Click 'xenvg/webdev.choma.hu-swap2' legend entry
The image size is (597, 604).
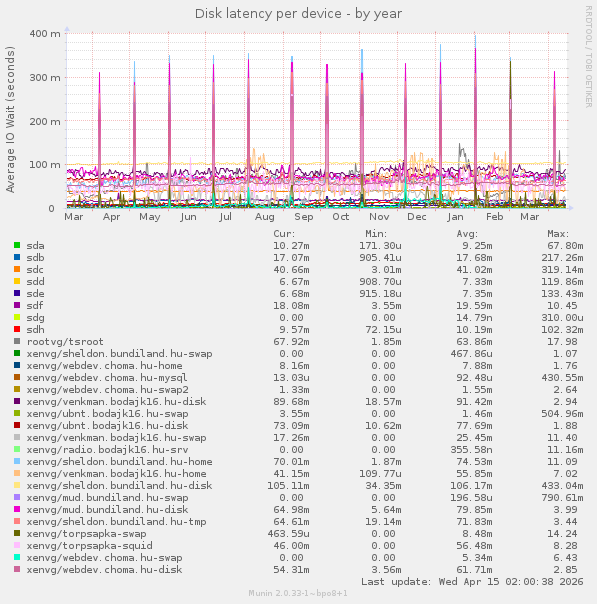tap(107, 390)
